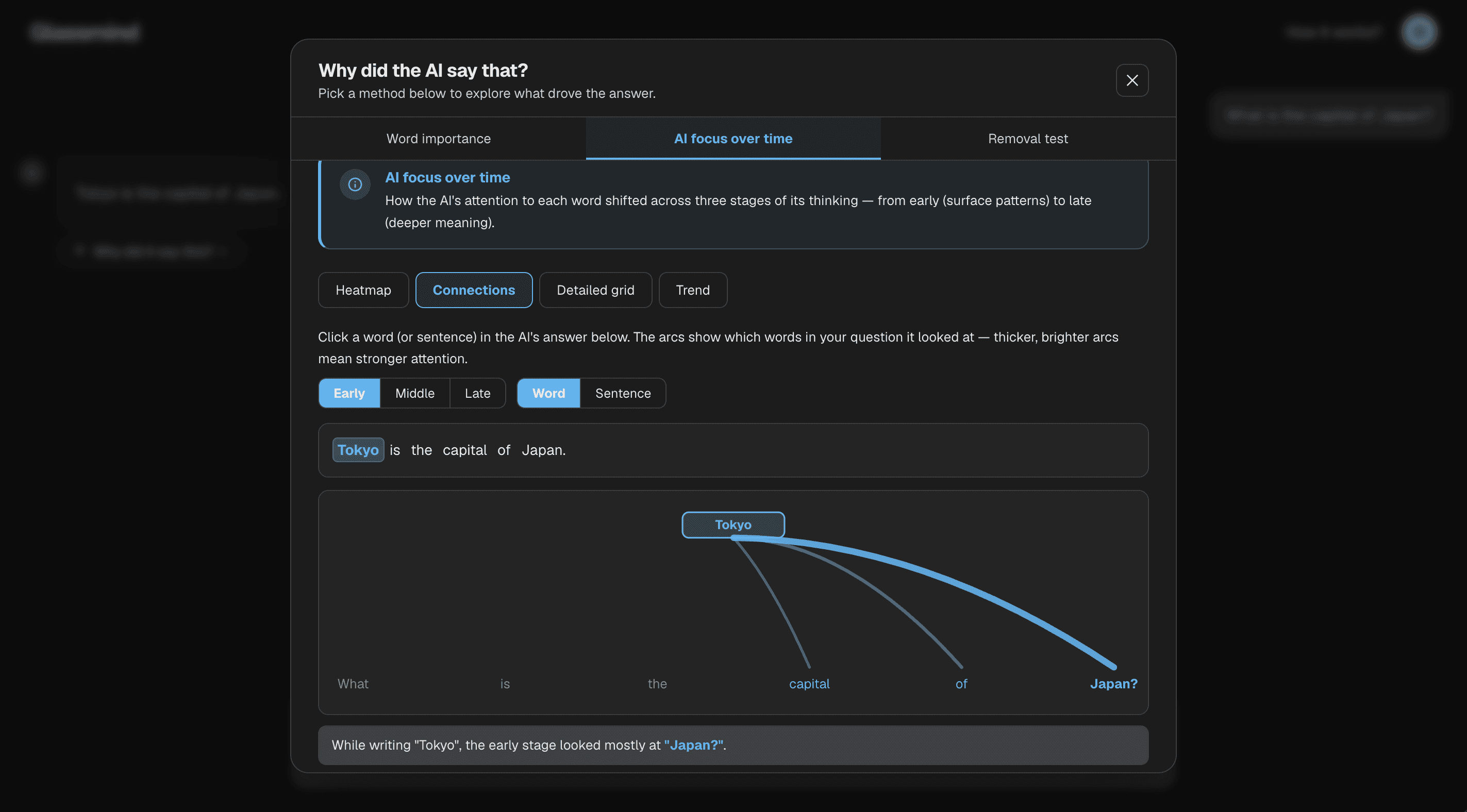
Task: Select the word 'Japan.' in the answer
Action: coord(543,450)
